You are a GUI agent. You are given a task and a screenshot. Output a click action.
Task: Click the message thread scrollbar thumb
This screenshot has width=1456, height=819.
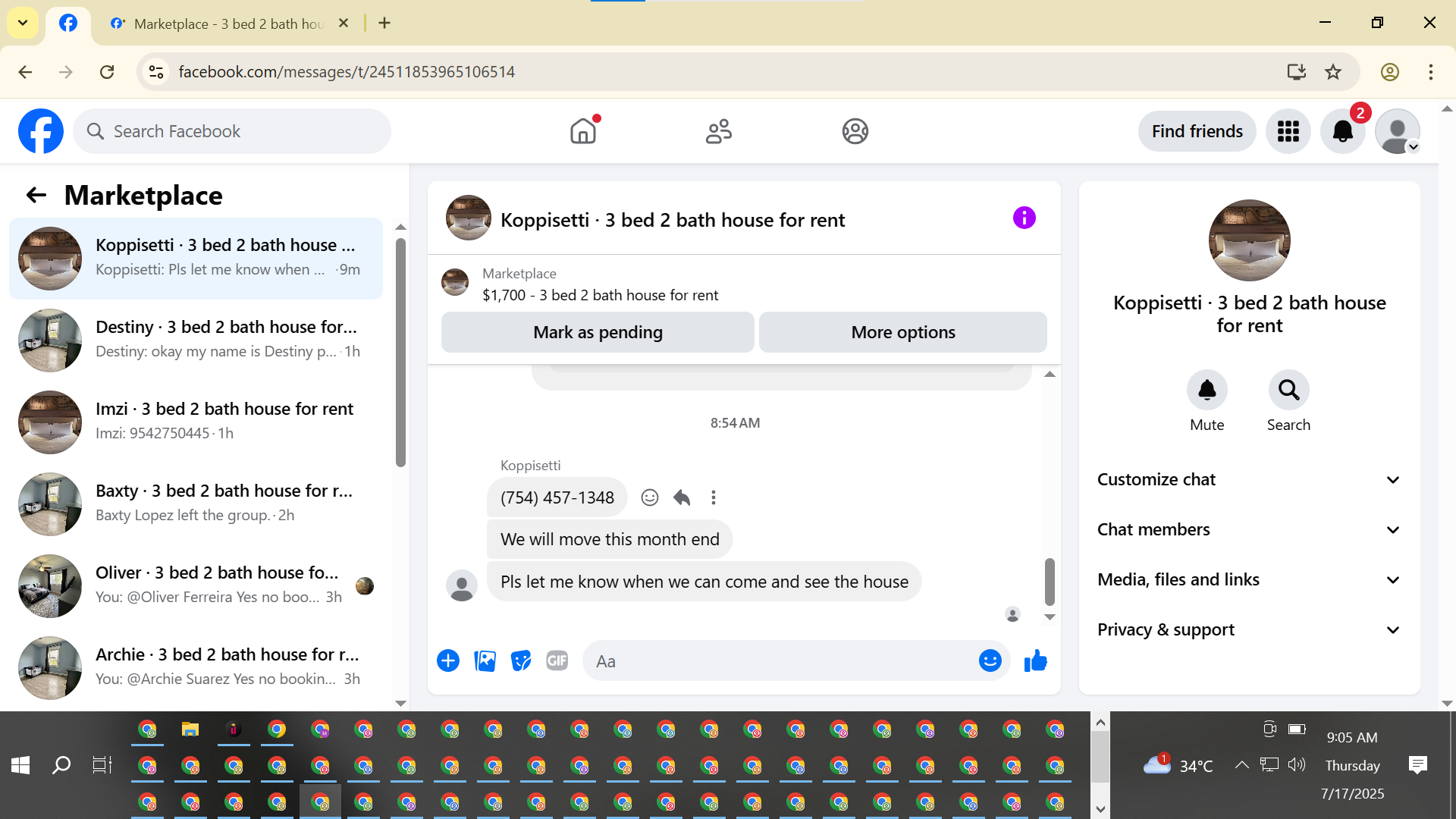(x=1050, y=582)
